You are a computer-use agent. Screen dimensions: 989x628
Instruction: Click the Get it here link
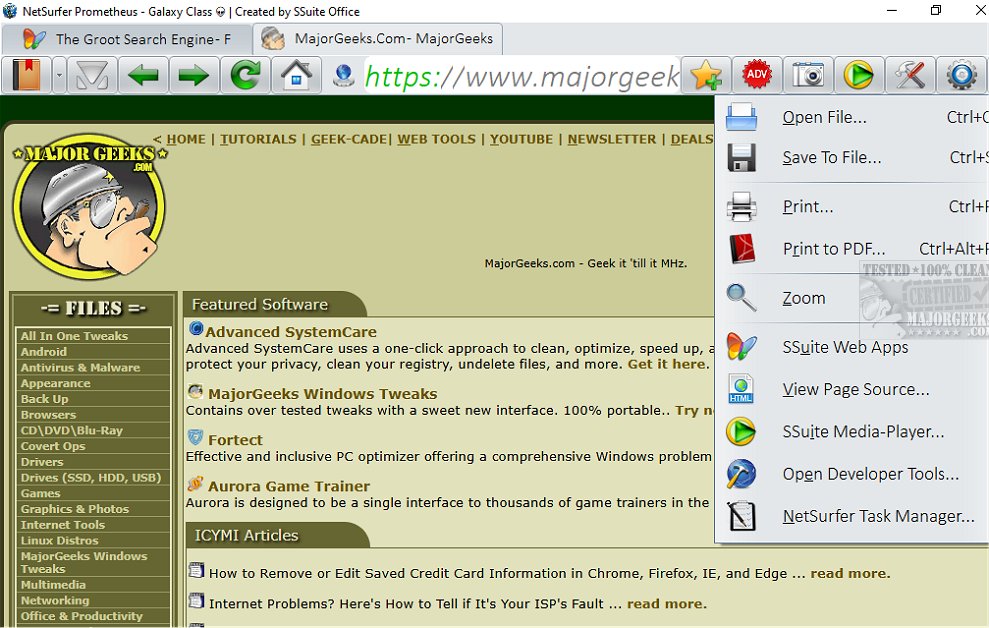click(667, 364)
